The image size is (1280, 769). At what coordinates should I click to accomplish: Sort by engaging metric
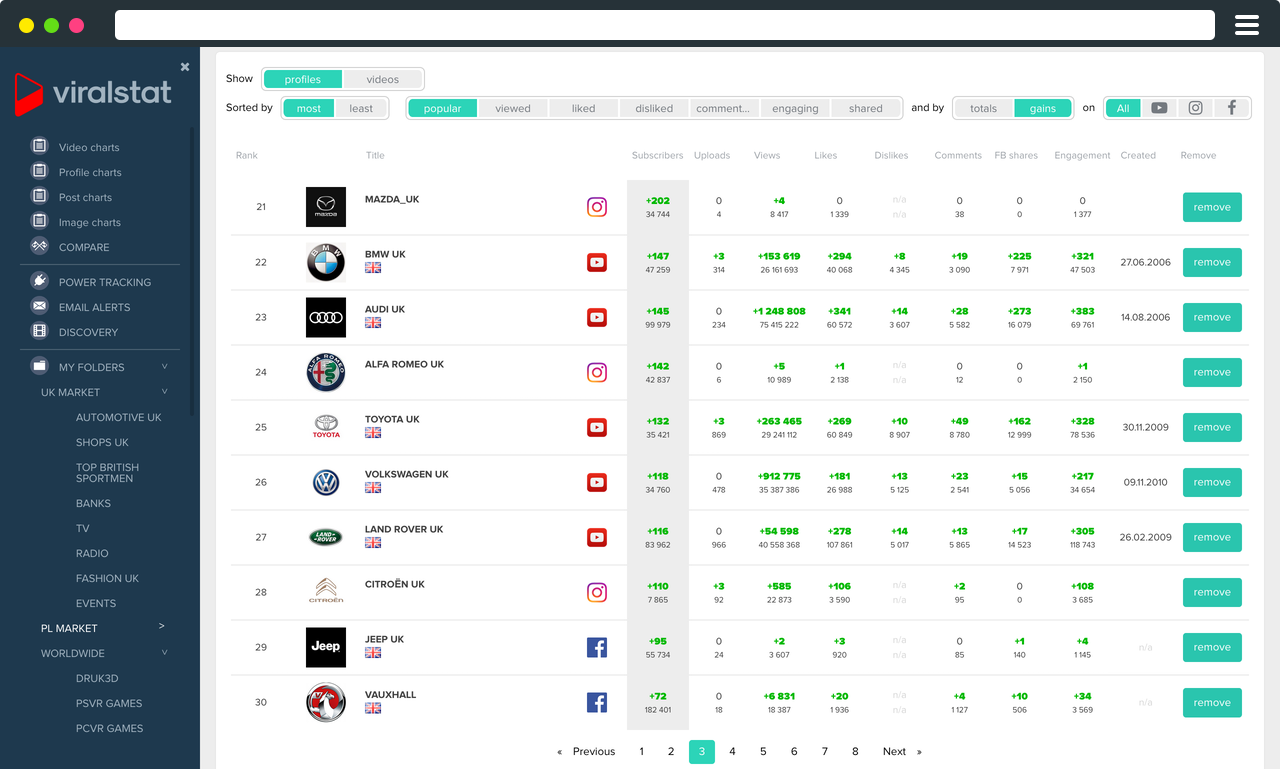[x=795, y=108]
